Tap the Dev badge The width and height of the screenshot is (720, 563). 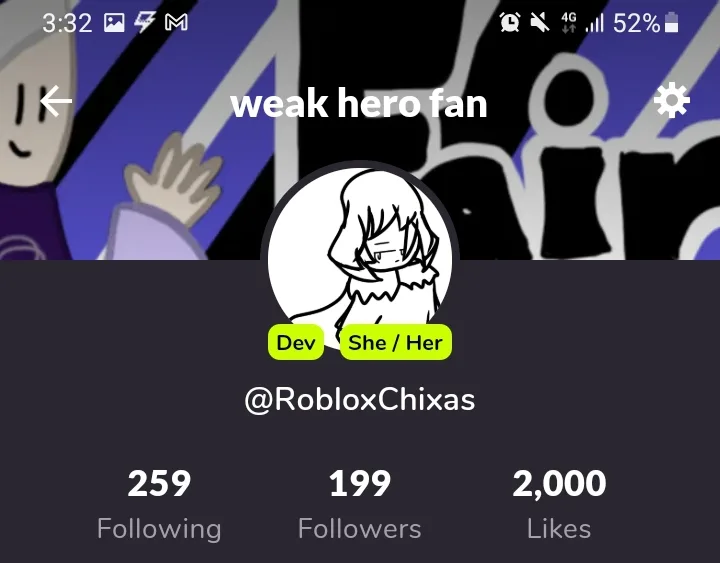click(x=296, y=342)
